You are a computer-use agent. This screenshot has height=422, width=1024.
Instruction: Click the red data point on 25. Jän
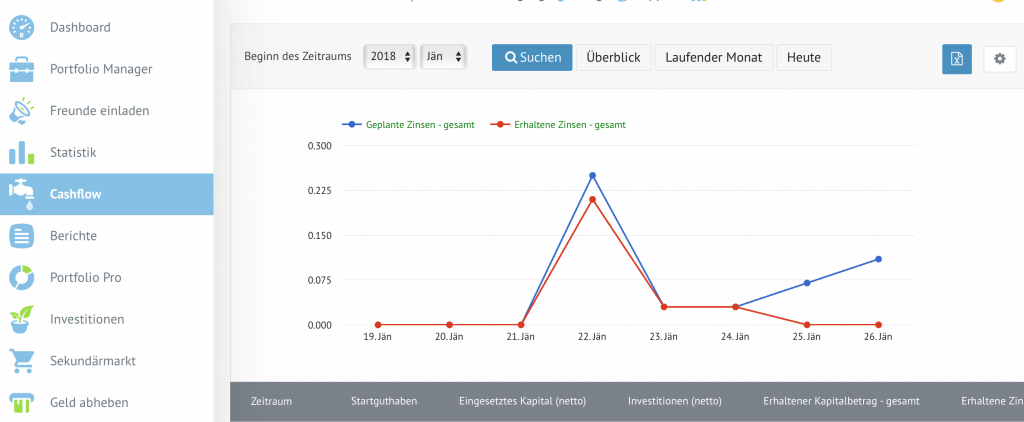(x=807, y=325)
